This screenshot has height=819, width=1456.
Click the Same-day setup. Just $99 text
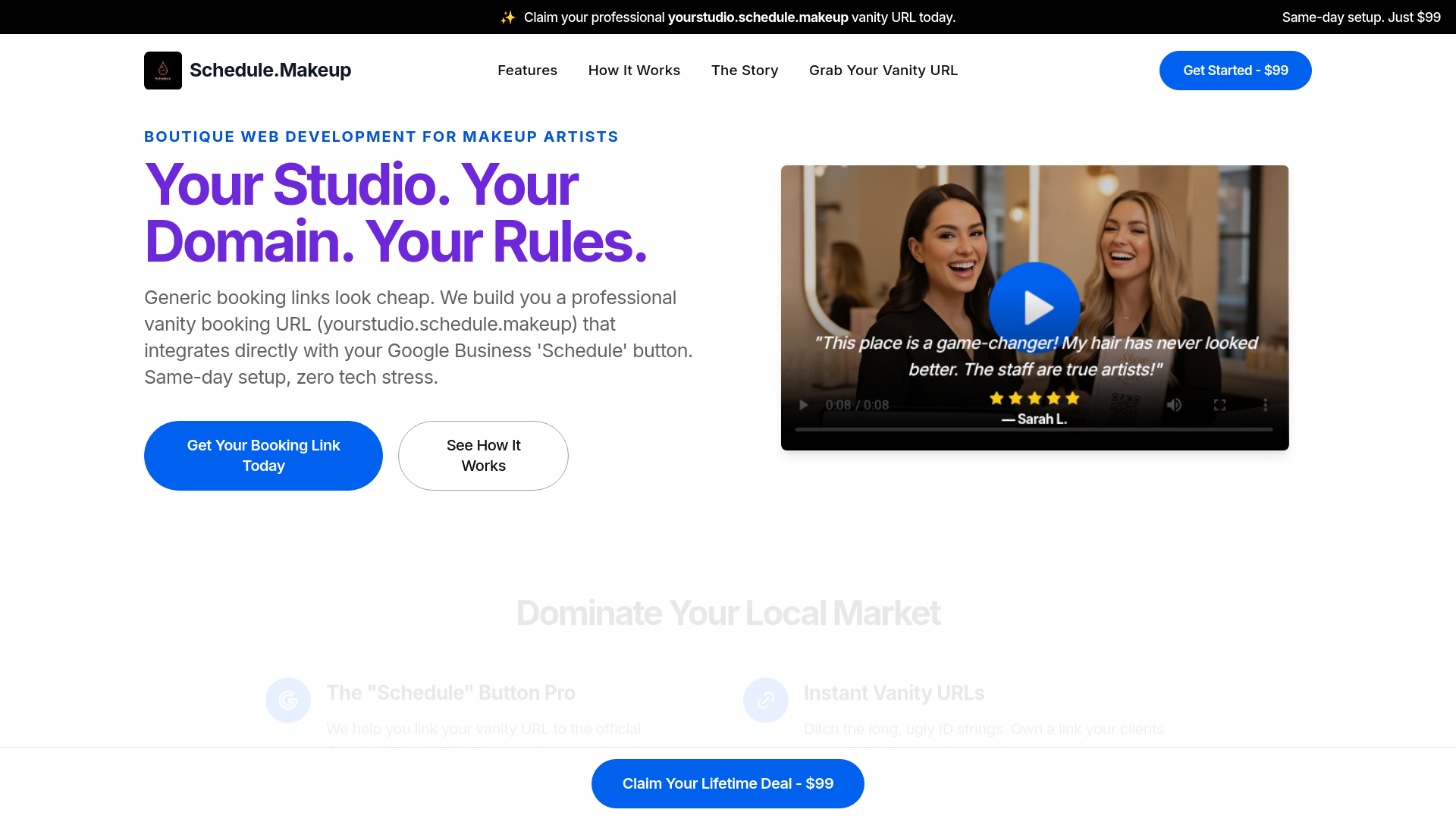click(1361, 17)
